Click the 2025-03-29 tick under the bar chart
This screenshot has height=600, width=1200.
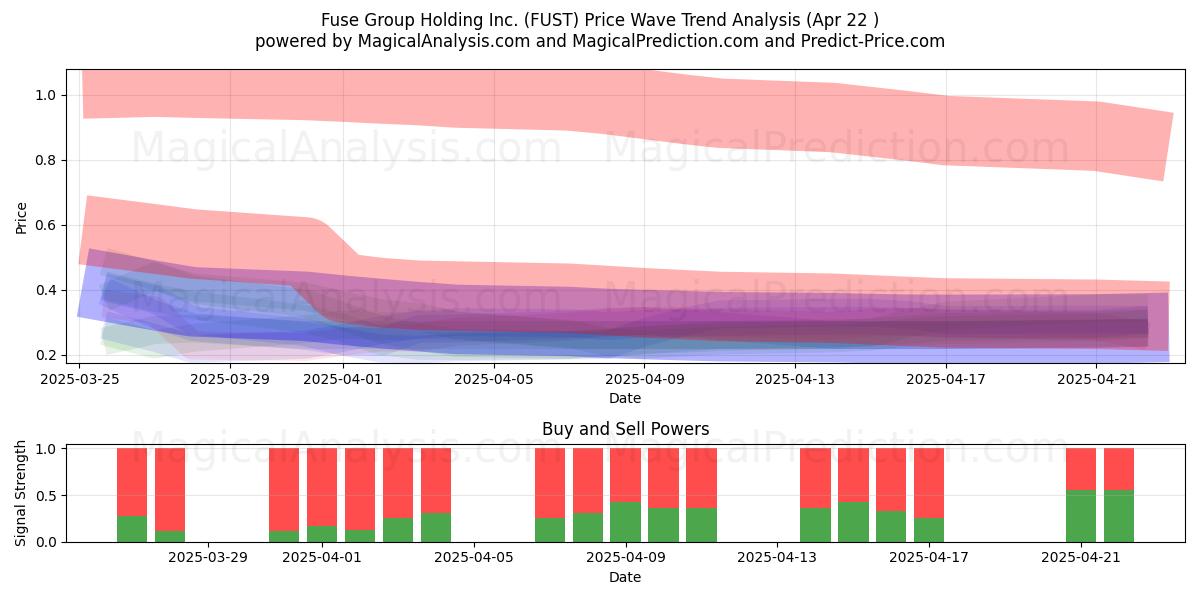pos(208,558)
